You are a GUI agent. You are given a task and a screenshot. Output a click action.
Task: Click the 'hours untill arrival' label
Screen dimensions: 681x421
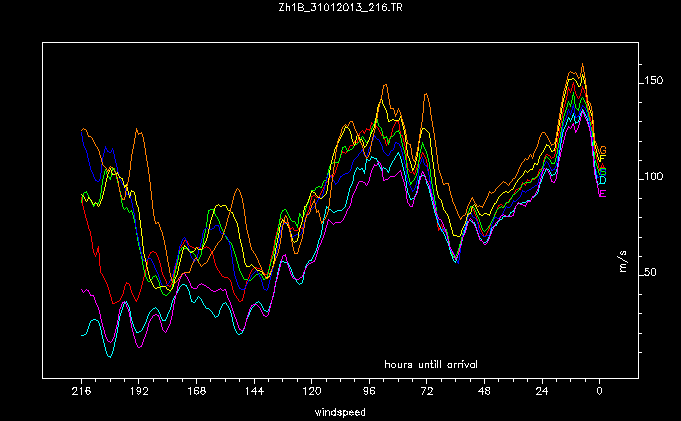(x=431, y=361)
